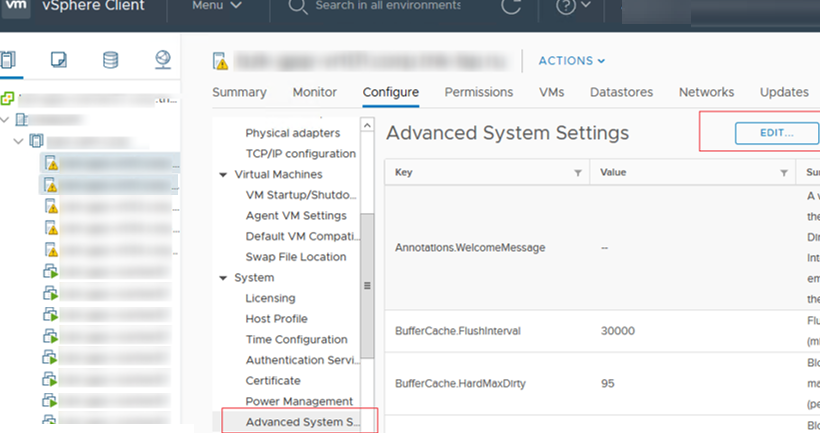Select Advanced System Settings in sidebar
This screenshot has height=433, width=820.
pyautogui.click(x=303, y=422)
